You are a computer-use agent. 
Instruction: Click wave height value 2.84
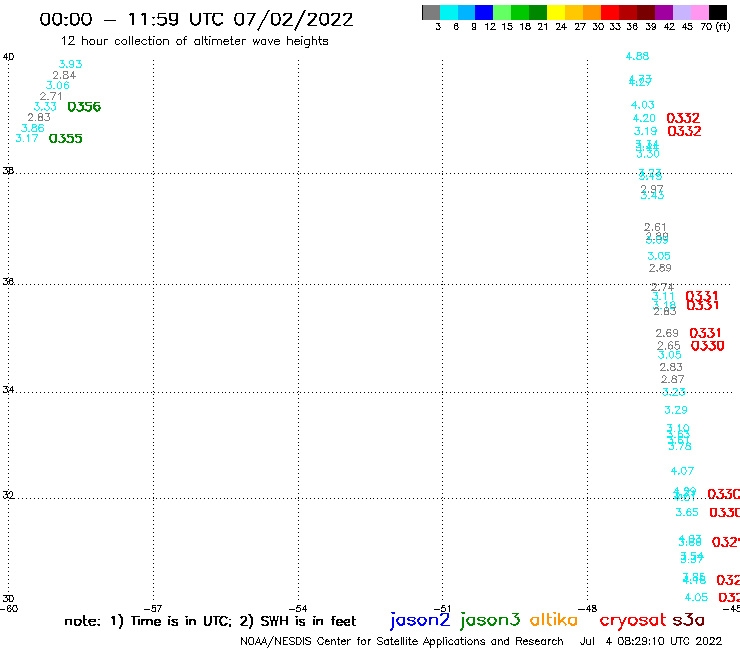click(64, 75)
